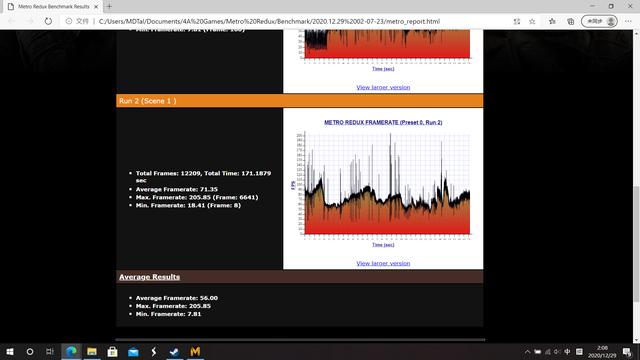This screenshot has height=360, width=640.
Task: Open the touch keyboard tray icon
Action: [579, 351]
